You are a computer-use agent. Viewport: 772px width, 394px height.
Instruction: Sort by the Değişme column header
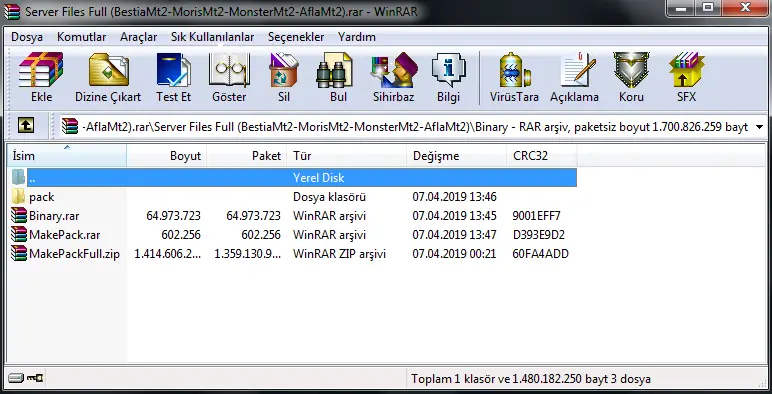click(456, 156)
